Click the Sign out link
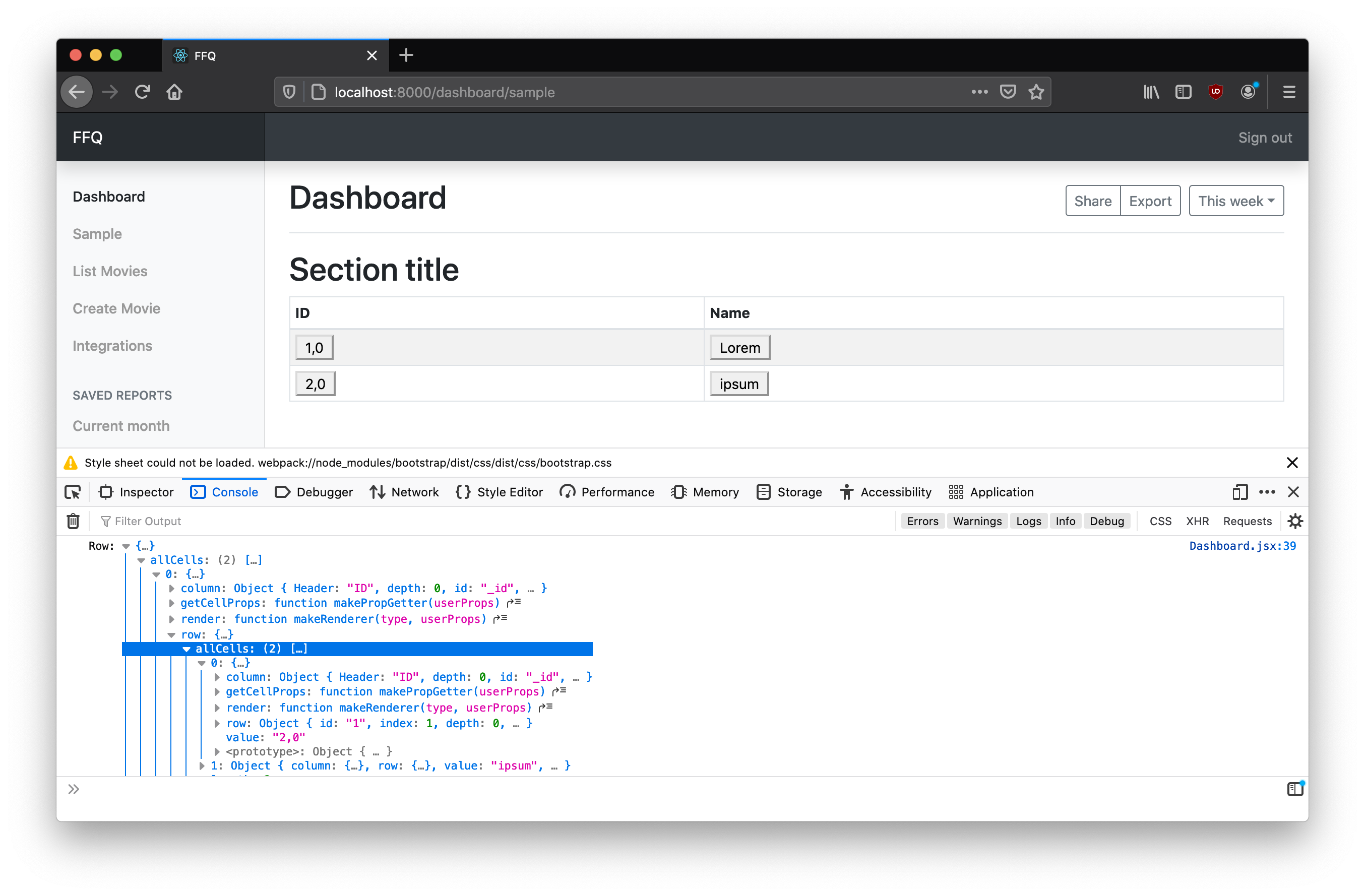 pyautogui.click(x=1265, y=138)
